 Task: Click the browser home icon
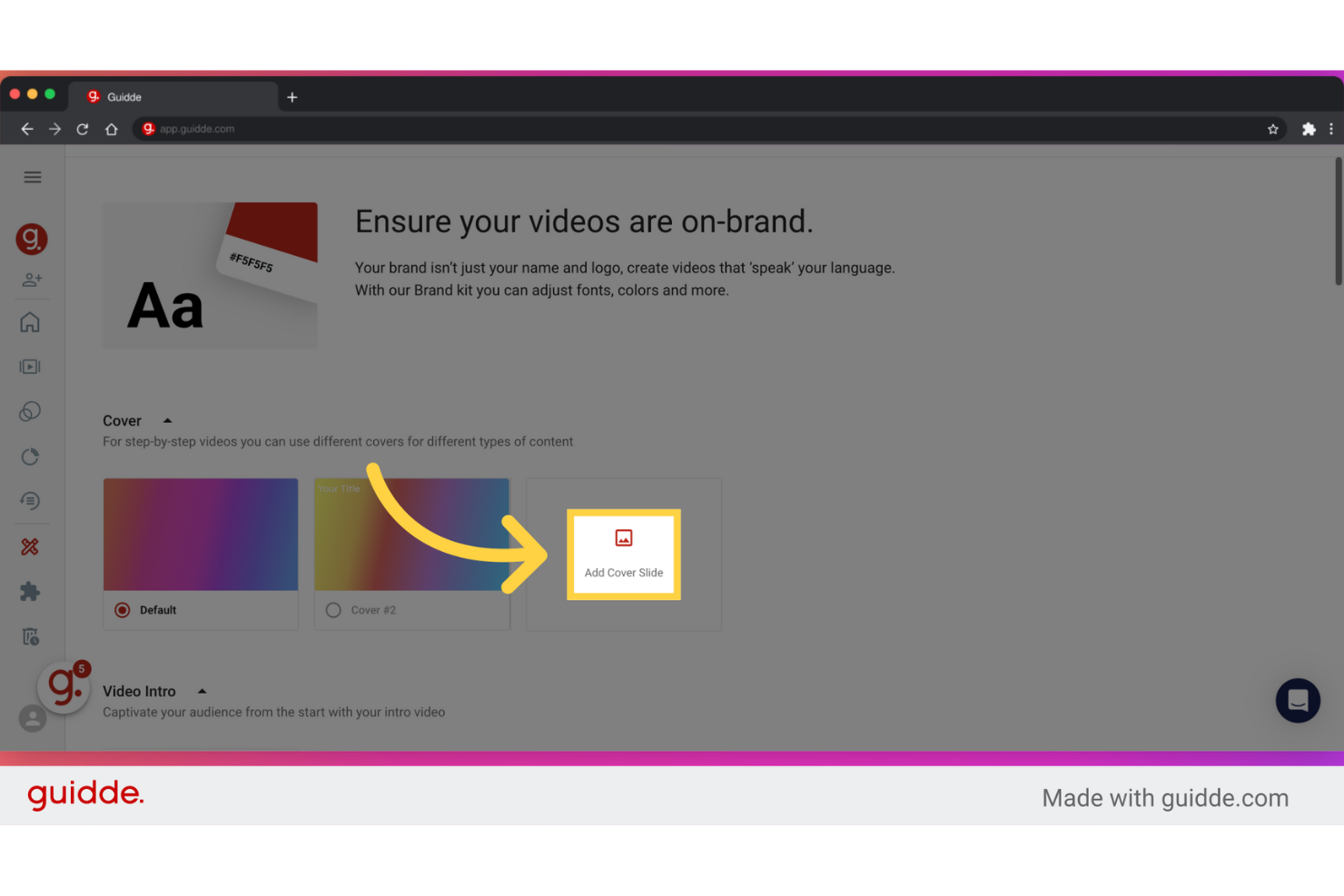pyautogui.click(x=112, y=129)
